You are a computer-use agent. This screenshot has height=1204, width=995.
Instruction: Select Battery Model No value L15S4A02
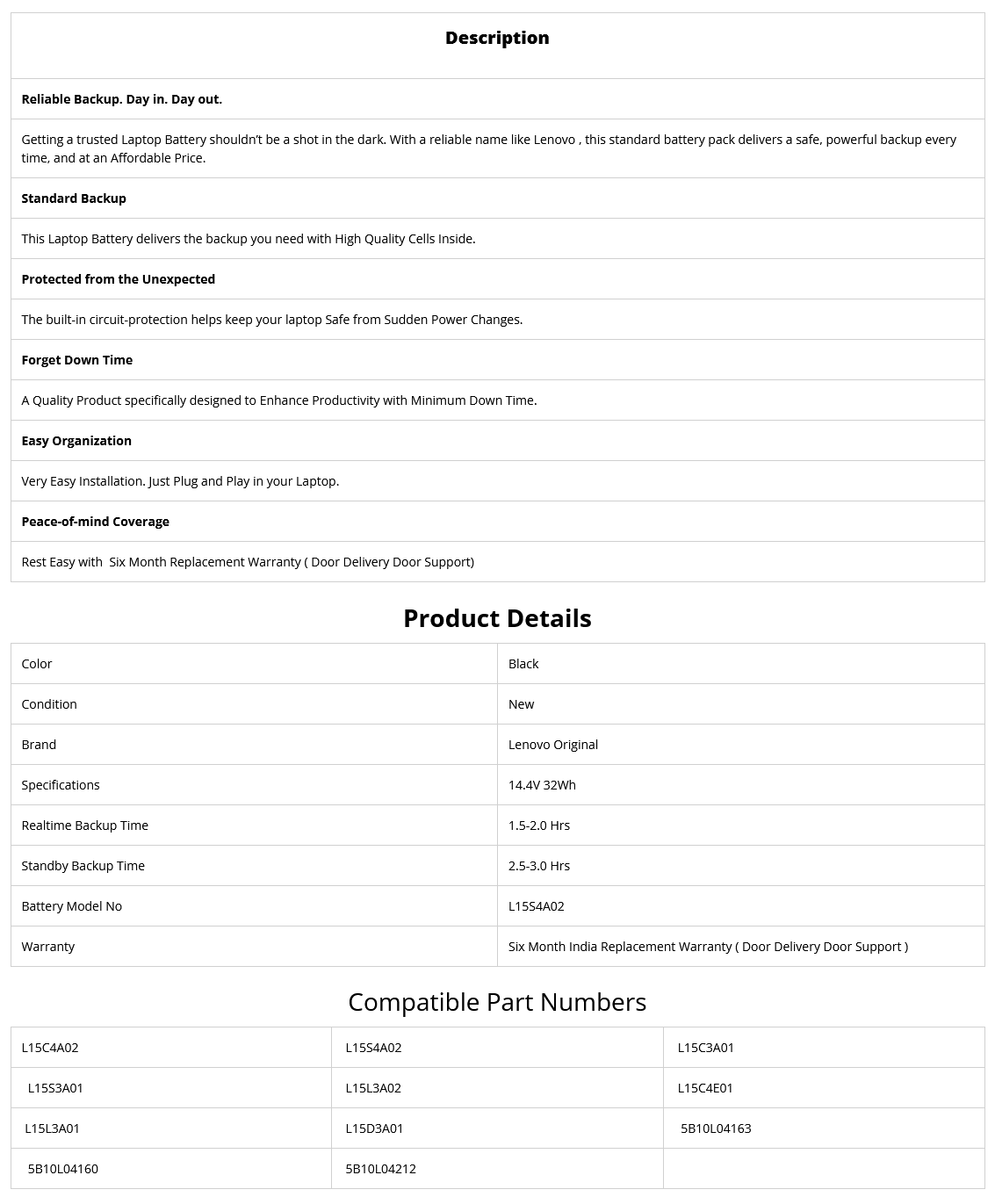[x=537, y=906]
